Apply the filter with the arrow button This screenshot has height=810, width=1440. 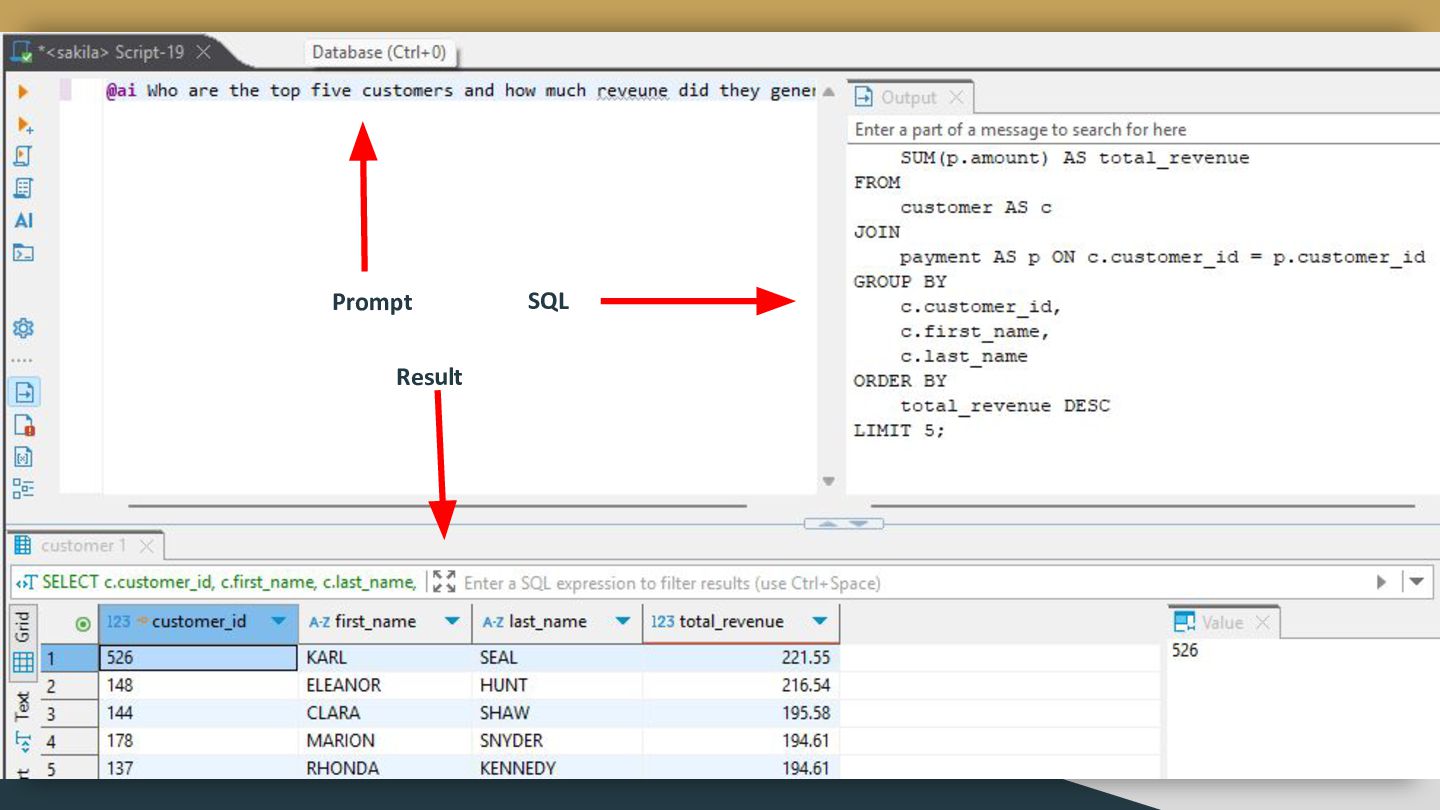click(x=1381, y=582)
